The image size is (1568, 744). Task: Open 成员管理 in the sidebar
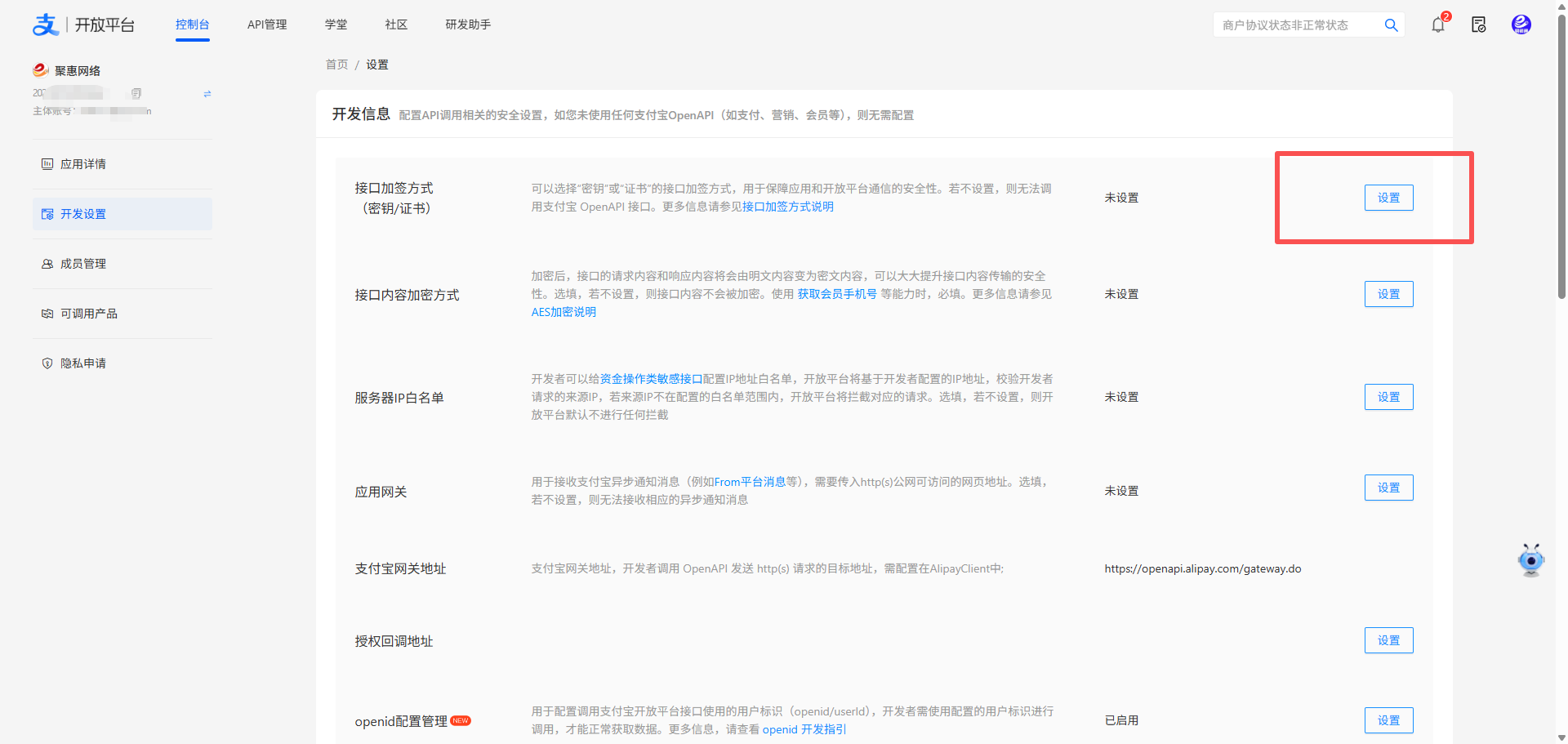point(83,264)
